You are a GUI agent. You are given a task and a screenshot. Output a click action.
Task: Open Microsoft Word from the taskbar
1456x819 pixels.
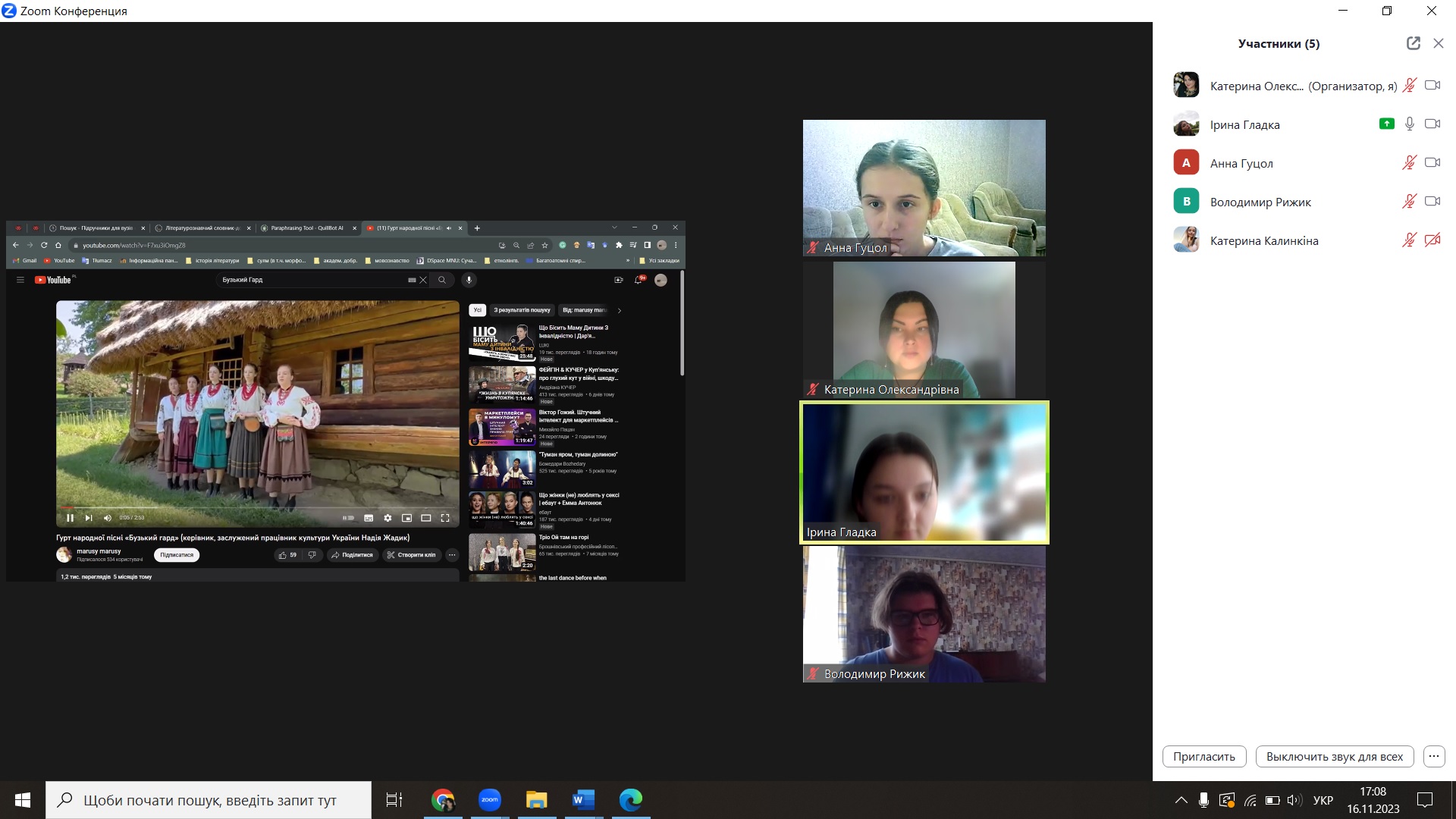(x=583, y=800)
